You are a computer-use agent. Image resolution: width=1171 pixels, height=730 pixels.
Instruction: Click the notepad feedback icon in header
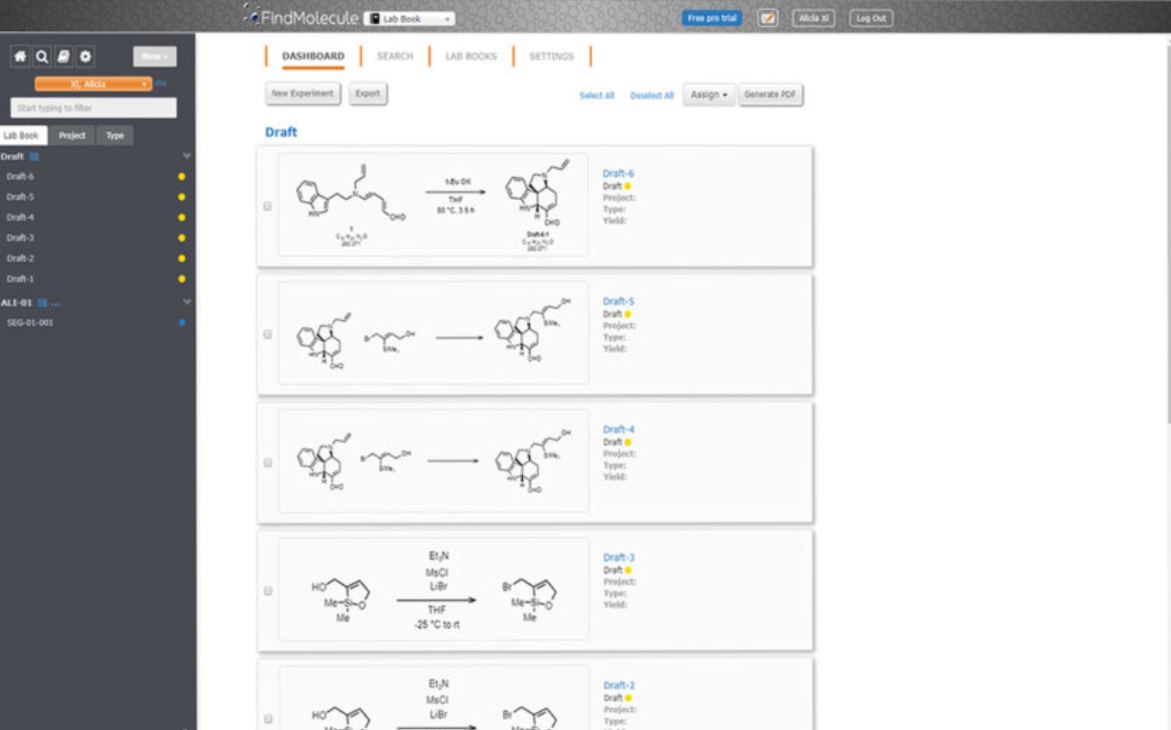click(x=768, y=18)
